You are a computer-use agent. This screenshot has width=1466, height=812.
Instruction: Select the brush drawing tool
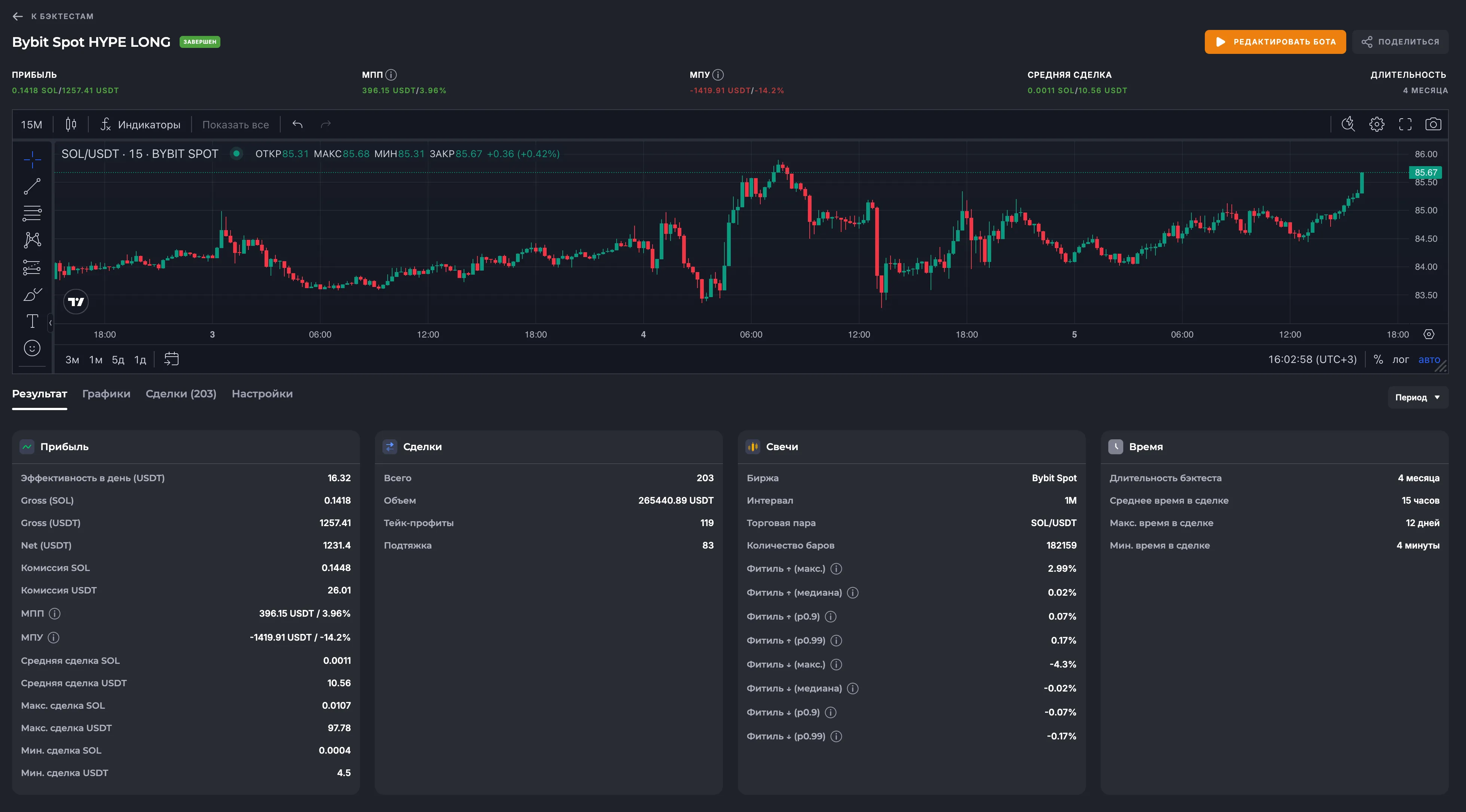click(33, 294)
